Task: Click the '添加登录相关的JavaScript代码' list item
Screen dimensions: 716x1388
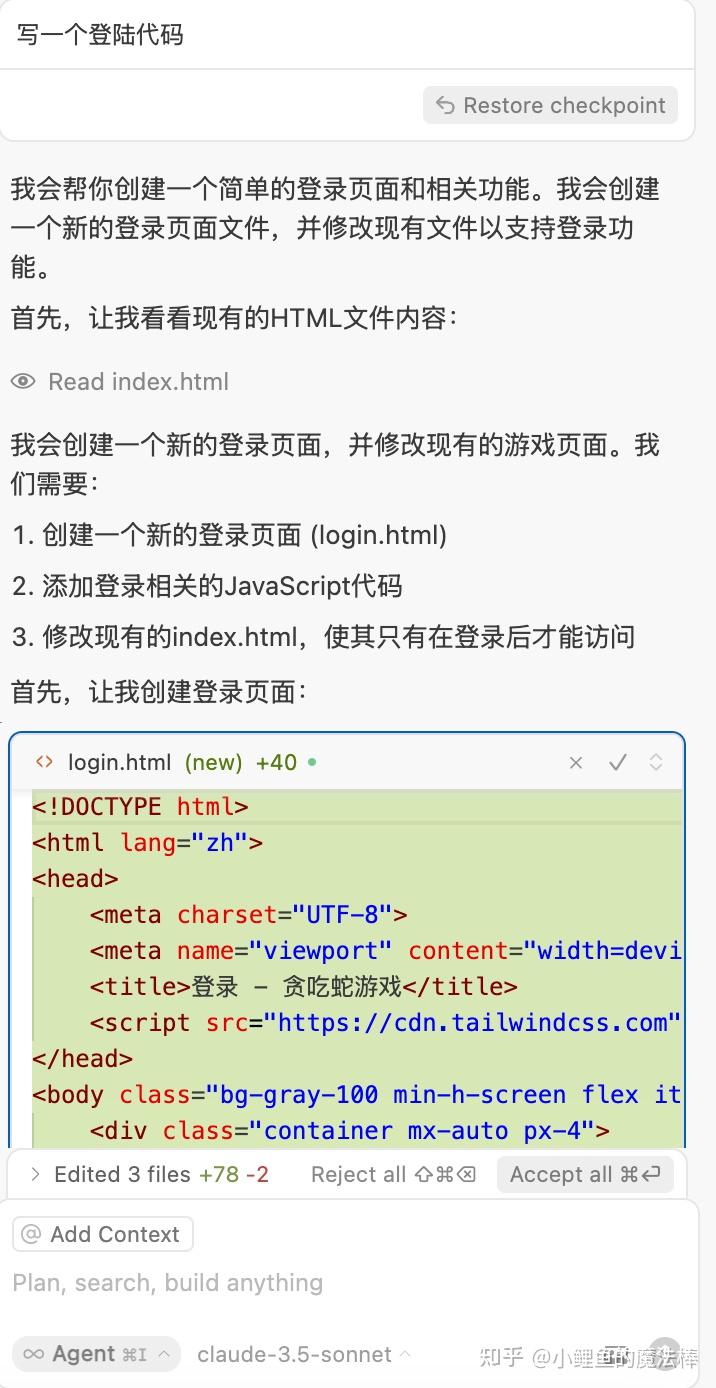Action: [x=207, y=585]
